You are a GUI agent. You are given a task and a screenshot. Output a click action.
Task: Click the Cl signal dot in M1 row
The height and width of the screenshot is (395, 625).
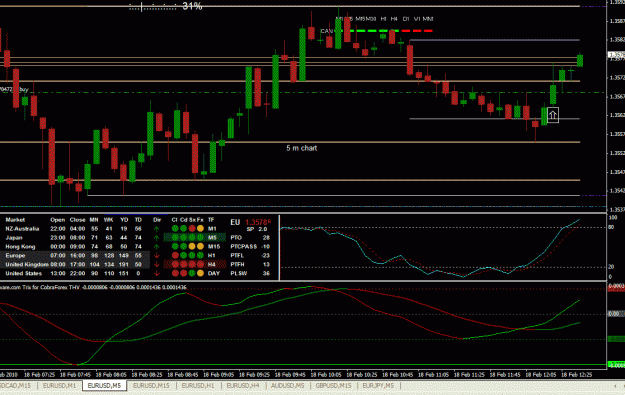(175, 228)
